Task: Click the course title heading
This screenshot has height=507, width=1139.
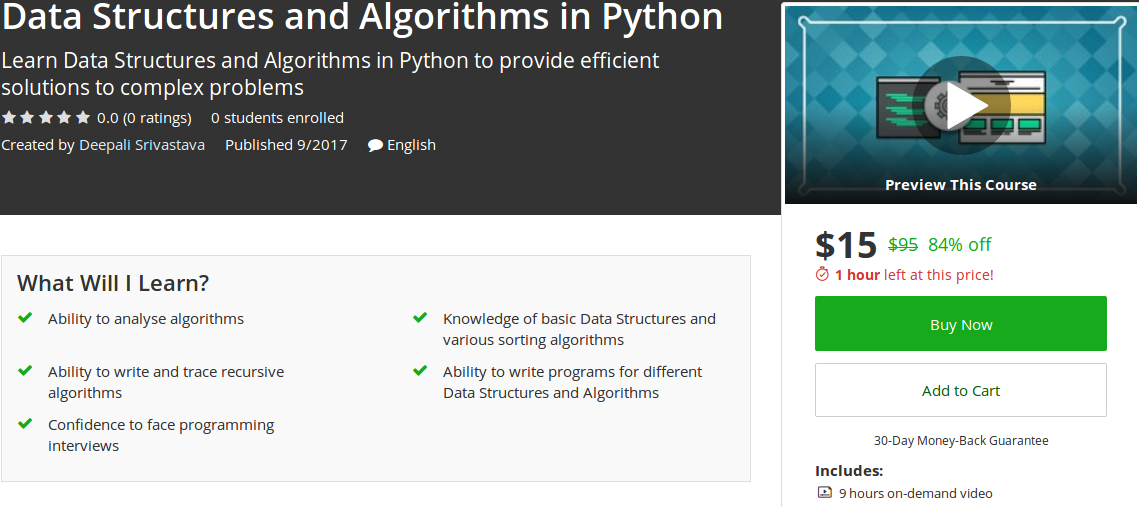Action: [x=362, y=17]
